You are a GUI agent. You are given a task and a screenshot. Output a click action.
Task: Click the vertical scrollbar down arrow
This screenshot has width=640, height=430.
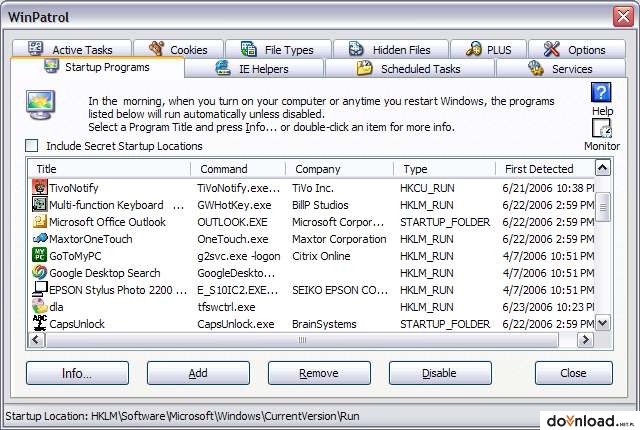[x=603, y=324]
